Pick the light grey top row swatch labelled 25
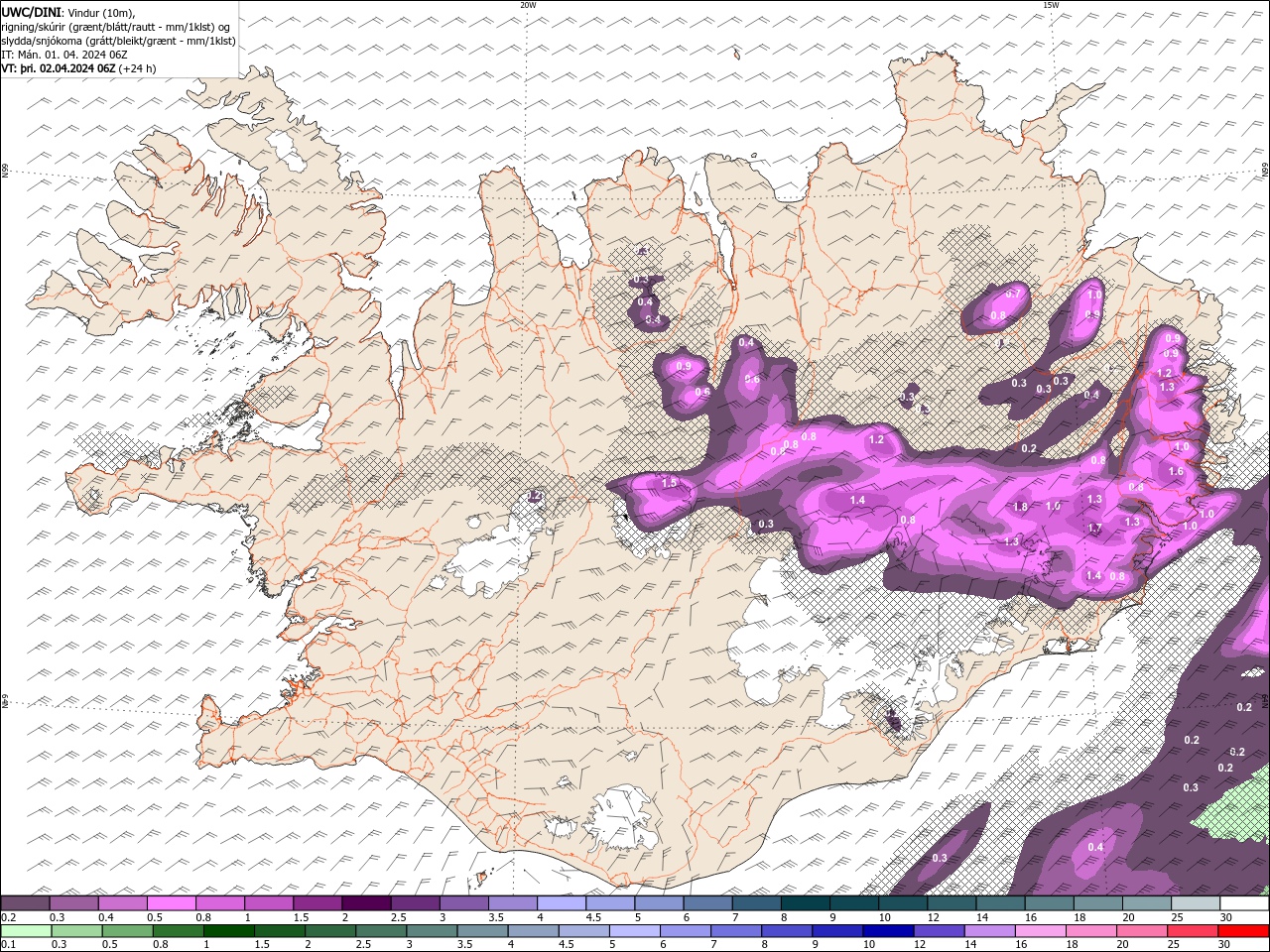This screenshot has width=1270, height=952. (1196, 903)
